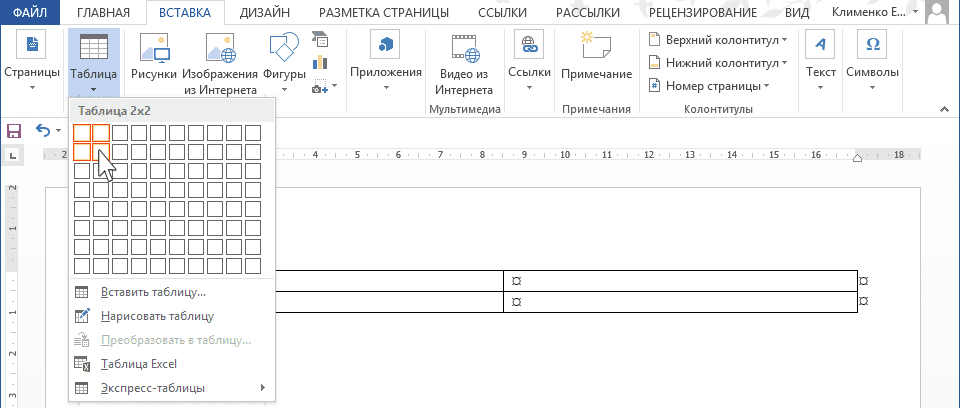Switch to the РЕЦЕНЗИРОВАНИЕ tab

(703, 12)
